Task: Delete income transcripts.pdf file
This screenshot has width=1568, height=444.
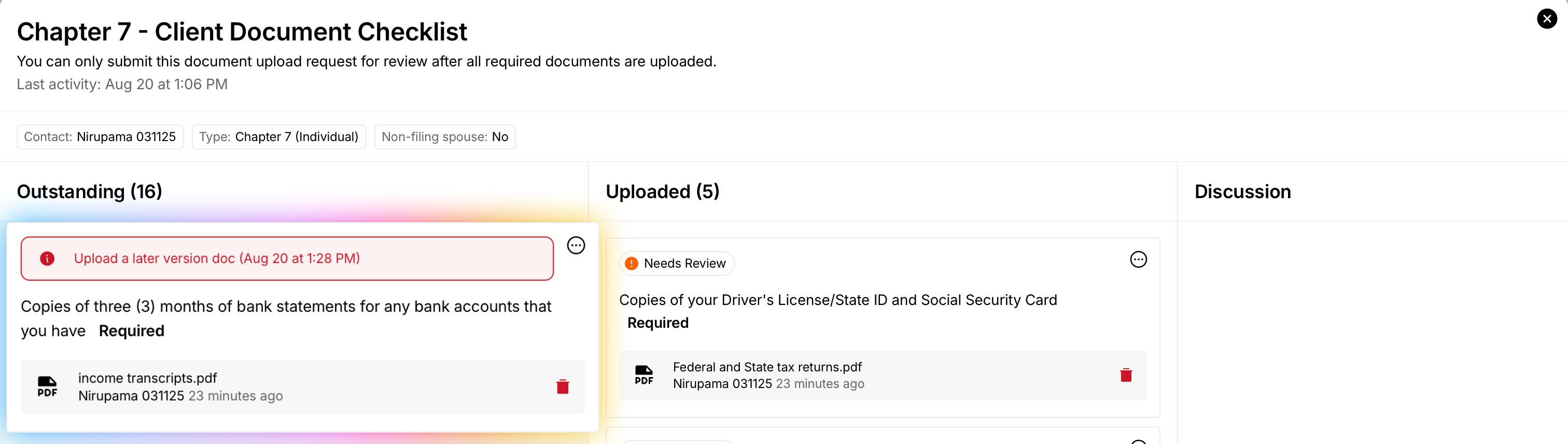Action: (x=563, y=387)
